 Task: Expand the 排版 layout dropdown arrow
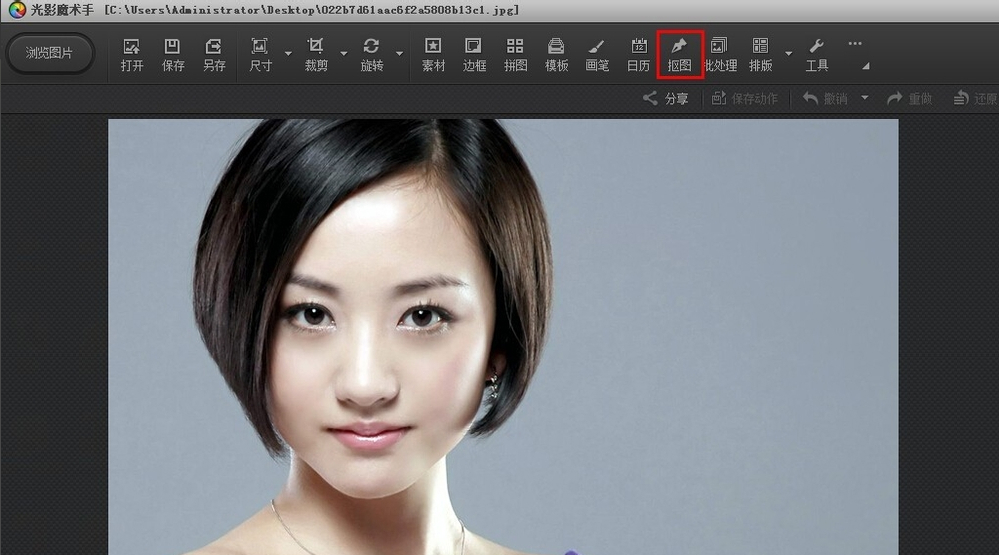(788, 54)
